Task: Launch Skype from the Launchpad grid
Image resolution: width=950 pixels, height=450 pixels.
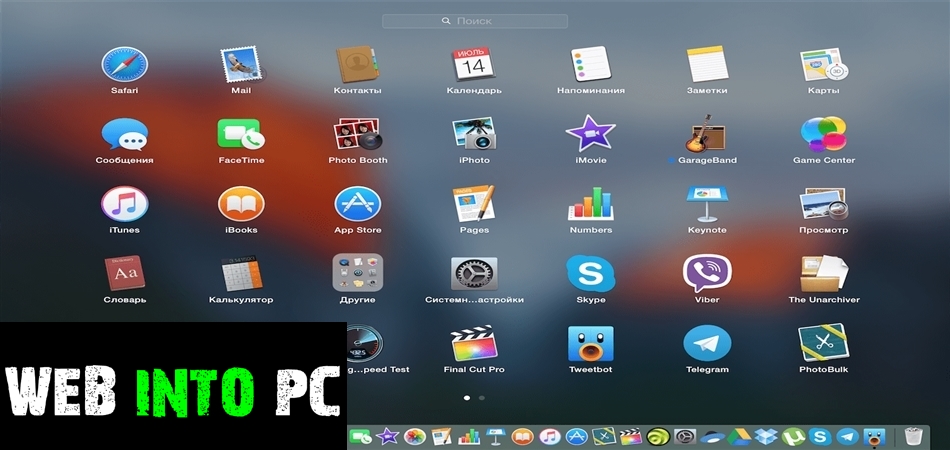Action: [x=591, y=273]
